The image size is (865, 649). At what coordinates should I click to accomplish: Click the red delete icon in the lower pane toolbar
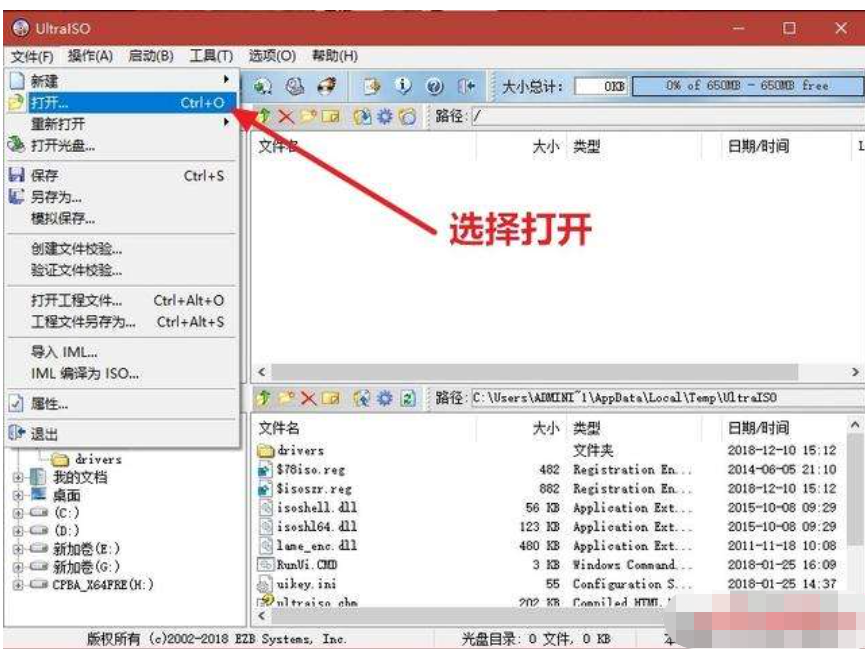(x=308, y=399)
